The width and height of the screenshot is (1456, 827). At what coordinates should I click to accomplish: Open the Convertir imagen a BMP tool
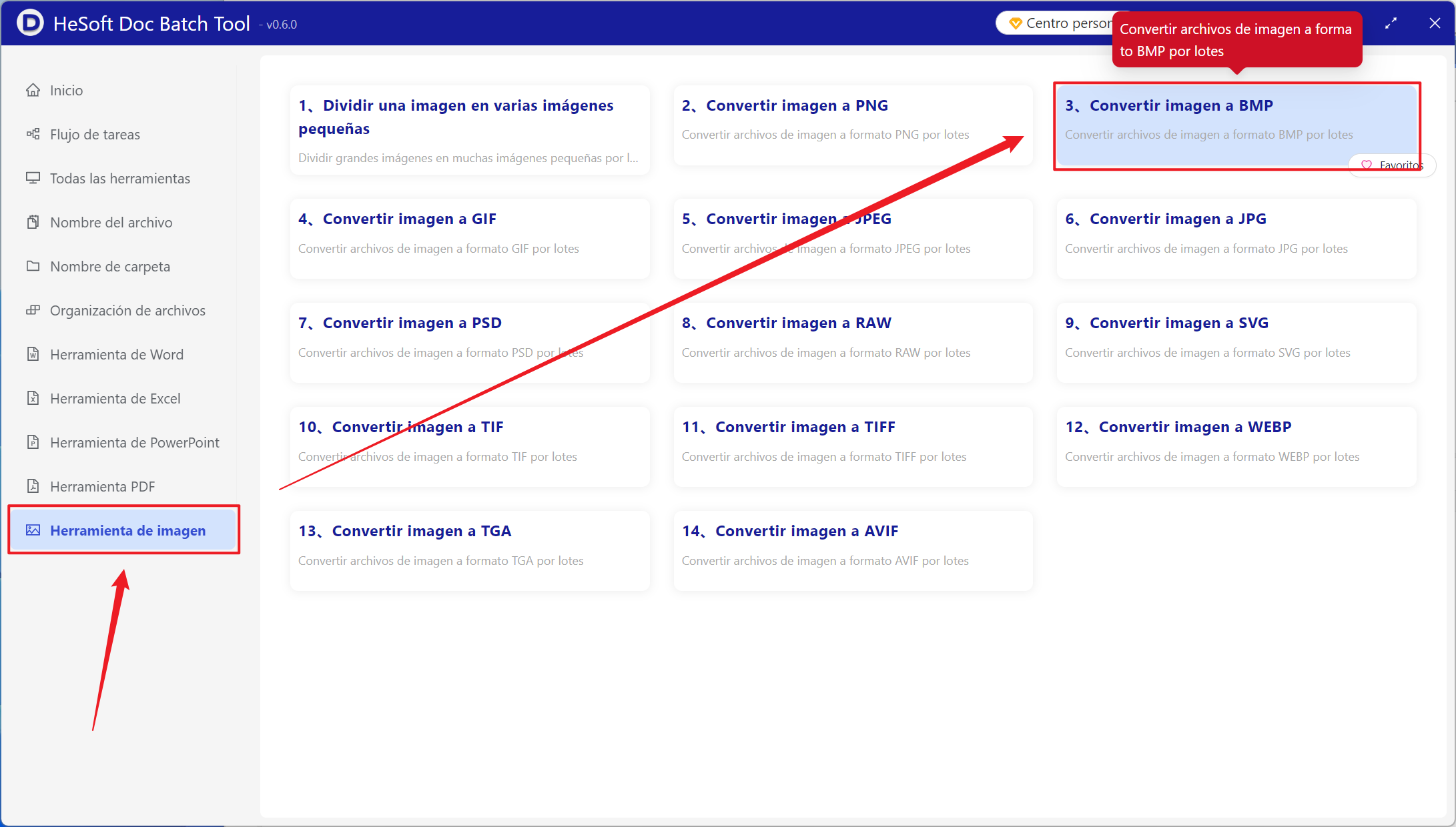coord(1236,125)
